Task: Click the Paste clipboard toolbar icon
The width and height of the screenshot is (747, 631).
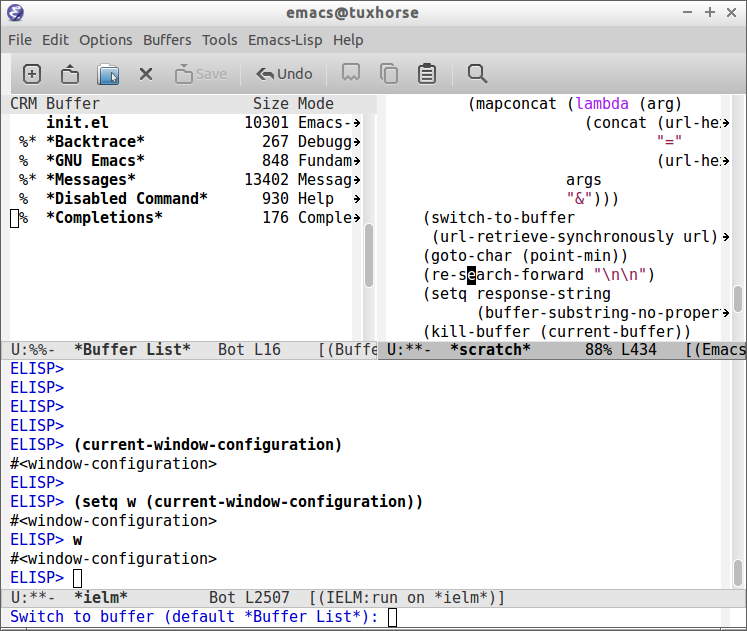Action: 427,74
